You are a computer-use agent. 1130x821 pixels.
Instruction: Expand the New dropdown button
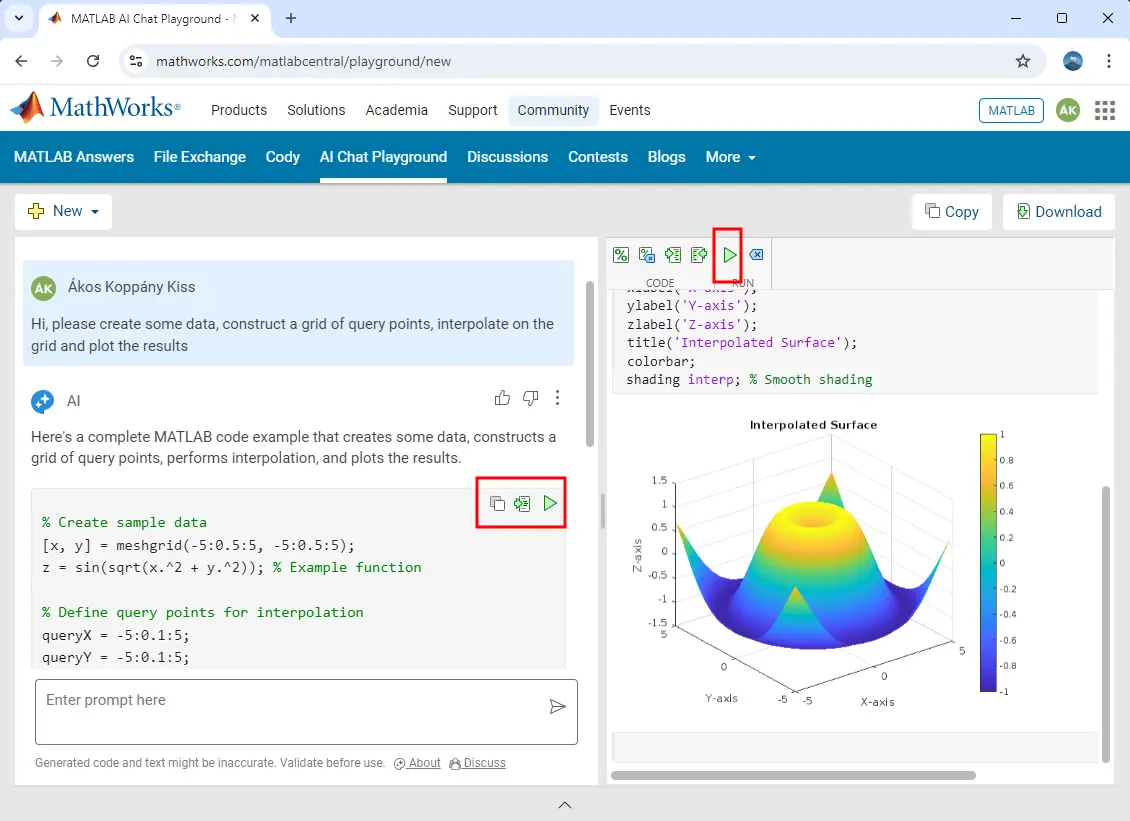click(63, 211)
